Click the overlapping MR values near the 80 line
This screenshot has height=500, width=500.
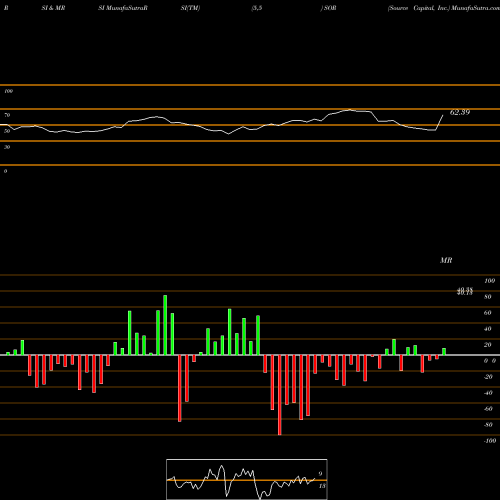pos(465,292)
